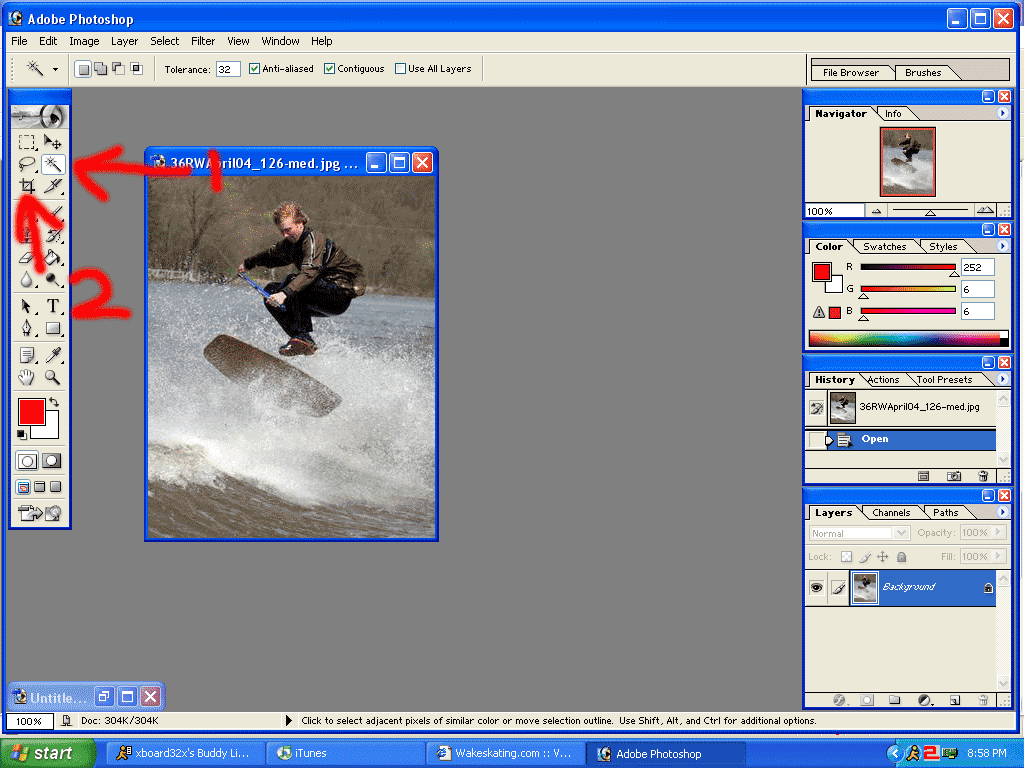This screenshot has height=768, width=1024.
Task: Select the Magic Wand tool
Action: tap(53, 164)
